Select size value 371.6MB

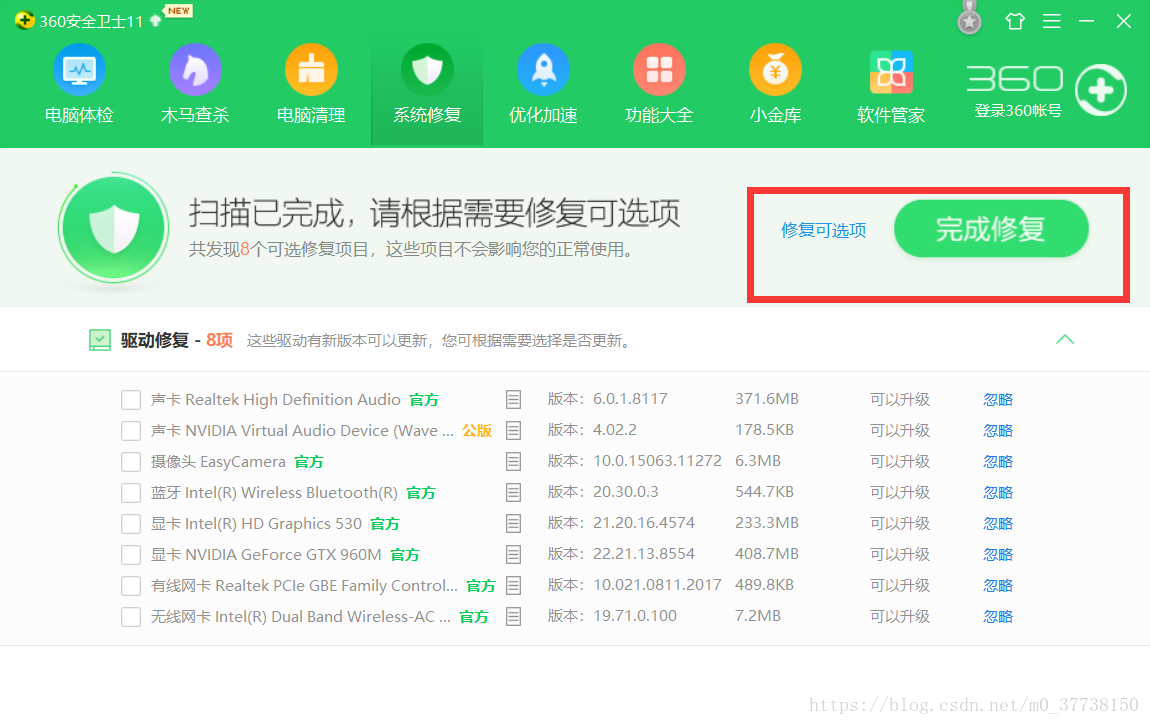pyautogui.click(x=766, y=399)
